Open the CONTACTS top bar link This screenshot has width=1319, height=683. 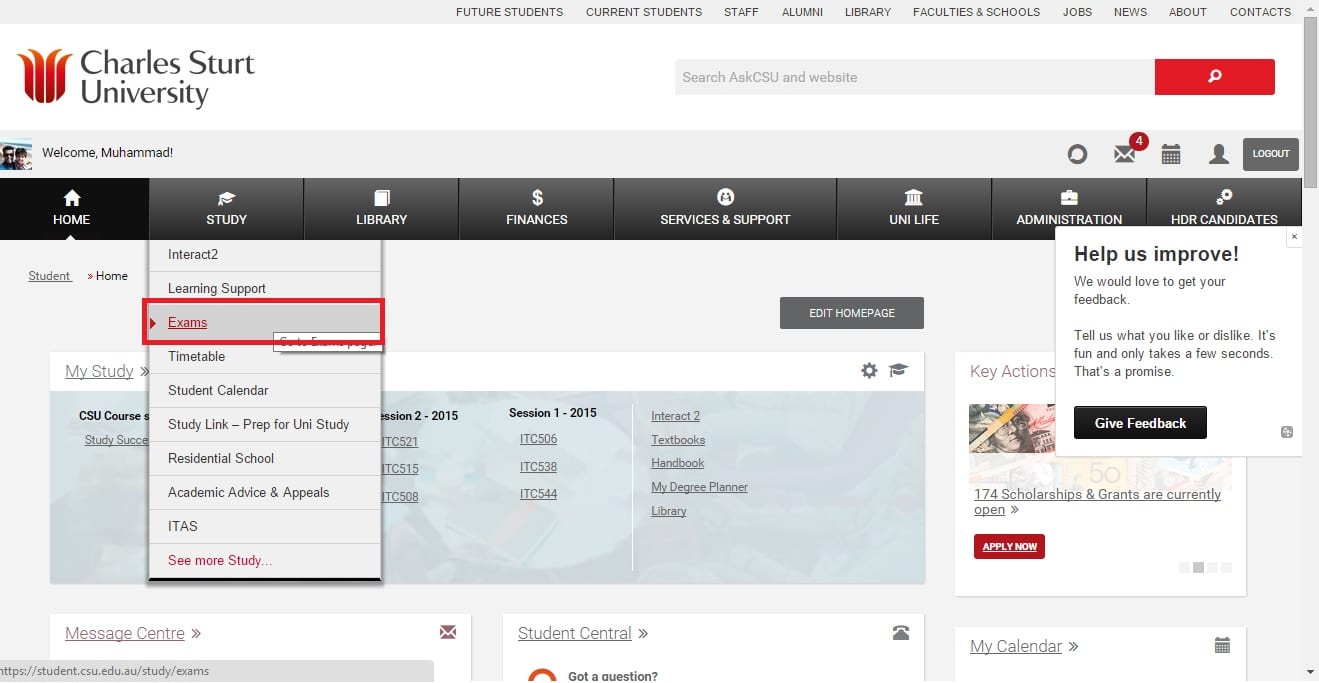(1260, 12)
